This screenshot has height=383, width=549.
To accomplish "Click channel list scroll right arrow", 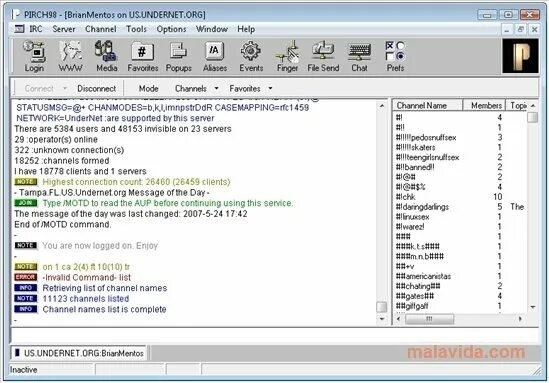I will 520,319.
